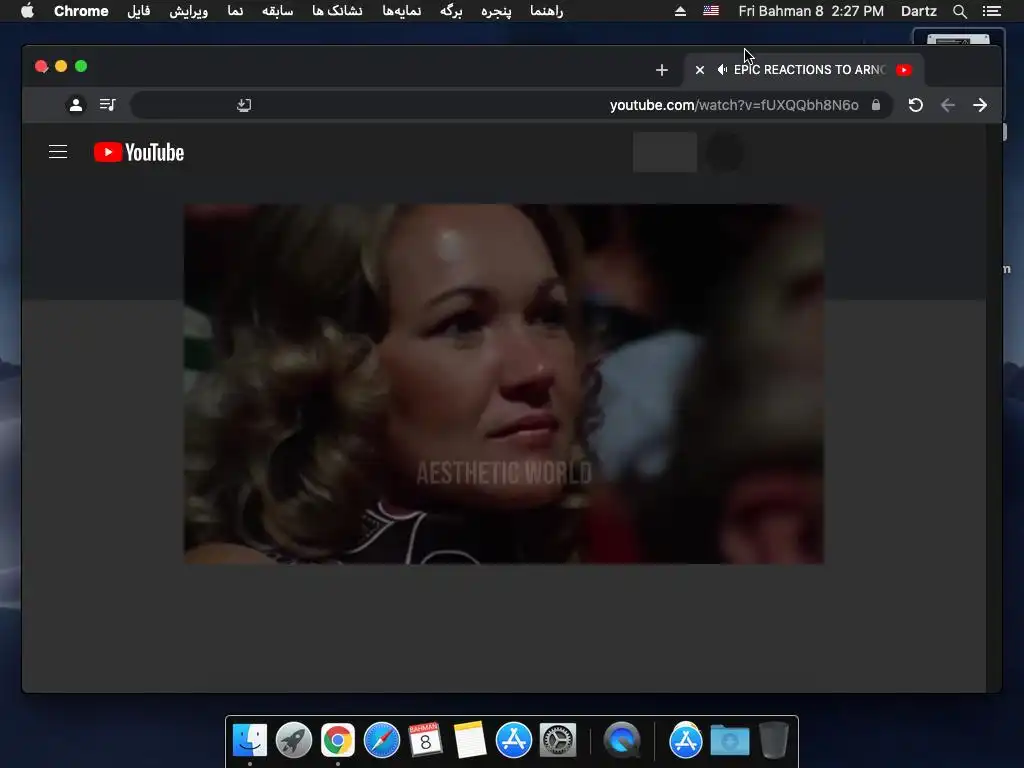Click Chrome icon in the dock
This screenshot has width=1024, height=768.
point(338,740)
